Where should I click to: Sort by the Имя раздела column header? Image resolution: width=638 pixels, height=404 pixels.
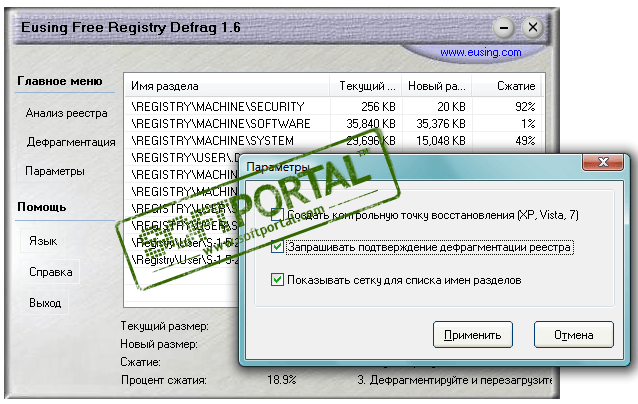[x=226, y=86]
